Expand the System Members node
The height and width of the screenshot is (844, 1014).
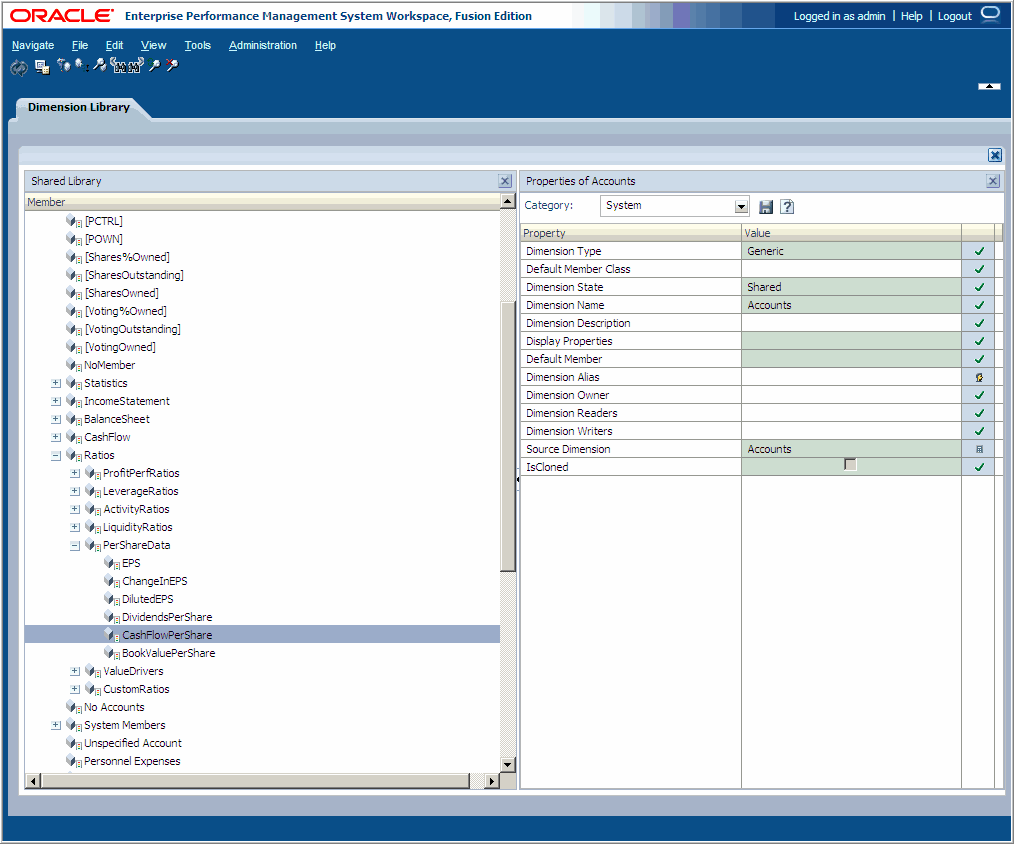[56, 726]
